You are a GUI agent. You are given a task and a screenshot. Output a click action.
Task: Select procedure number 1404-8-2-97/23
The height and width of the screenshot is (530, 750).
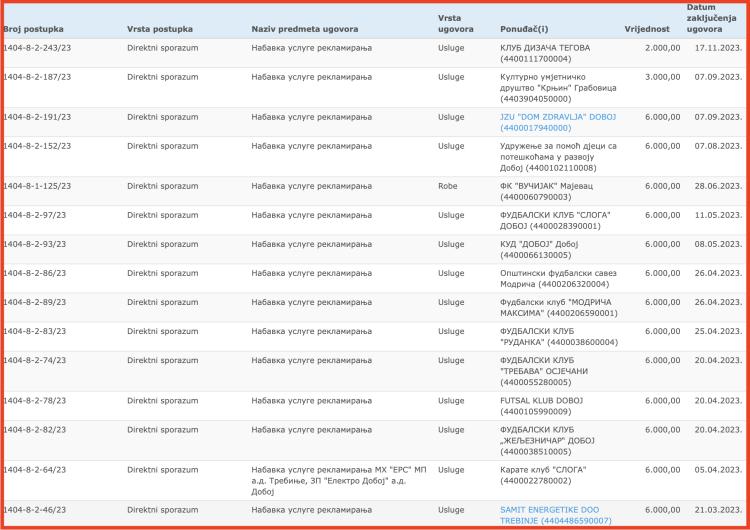(34, 215)
